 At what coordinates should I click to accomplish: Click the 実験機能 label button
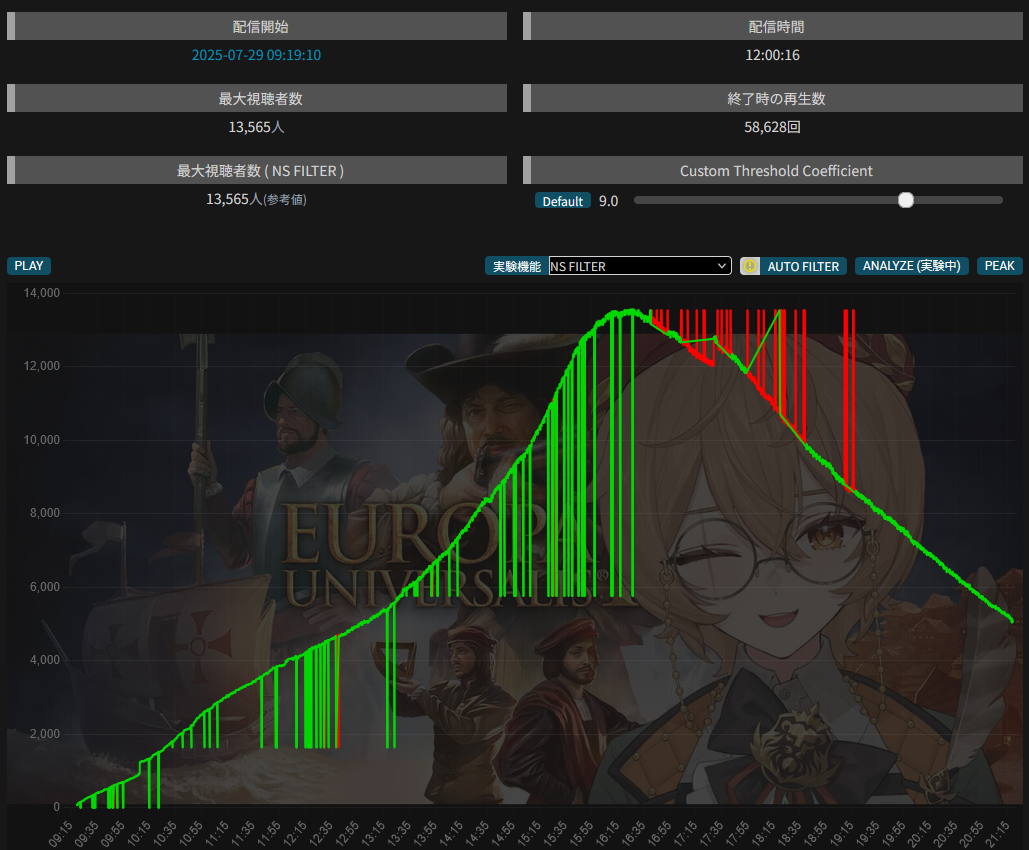tap(516, 266)
